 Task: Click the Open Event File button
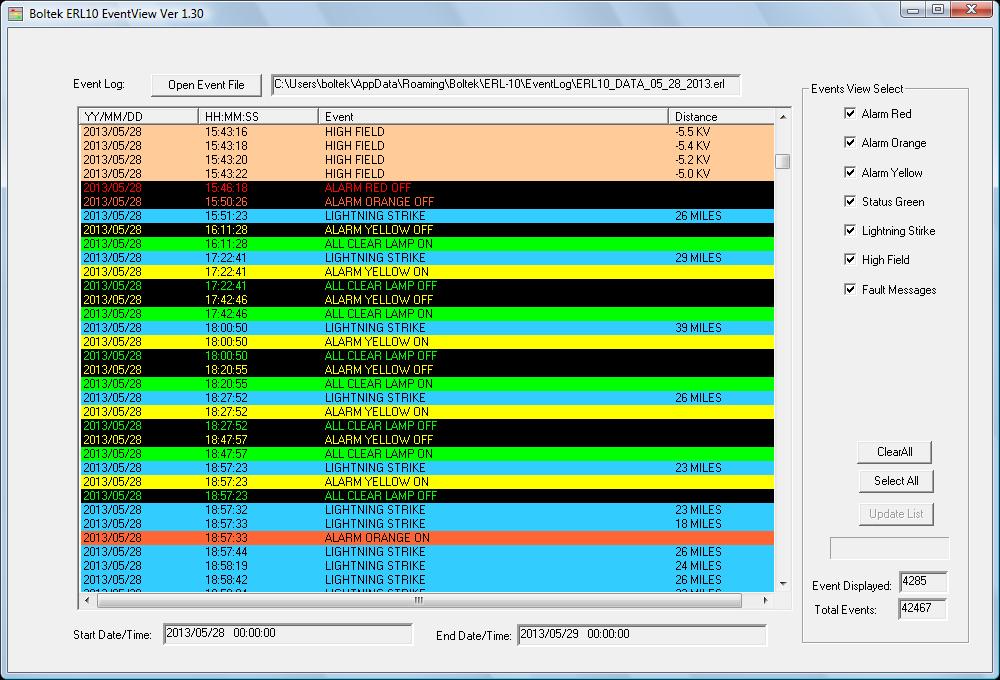coord(206,85)
